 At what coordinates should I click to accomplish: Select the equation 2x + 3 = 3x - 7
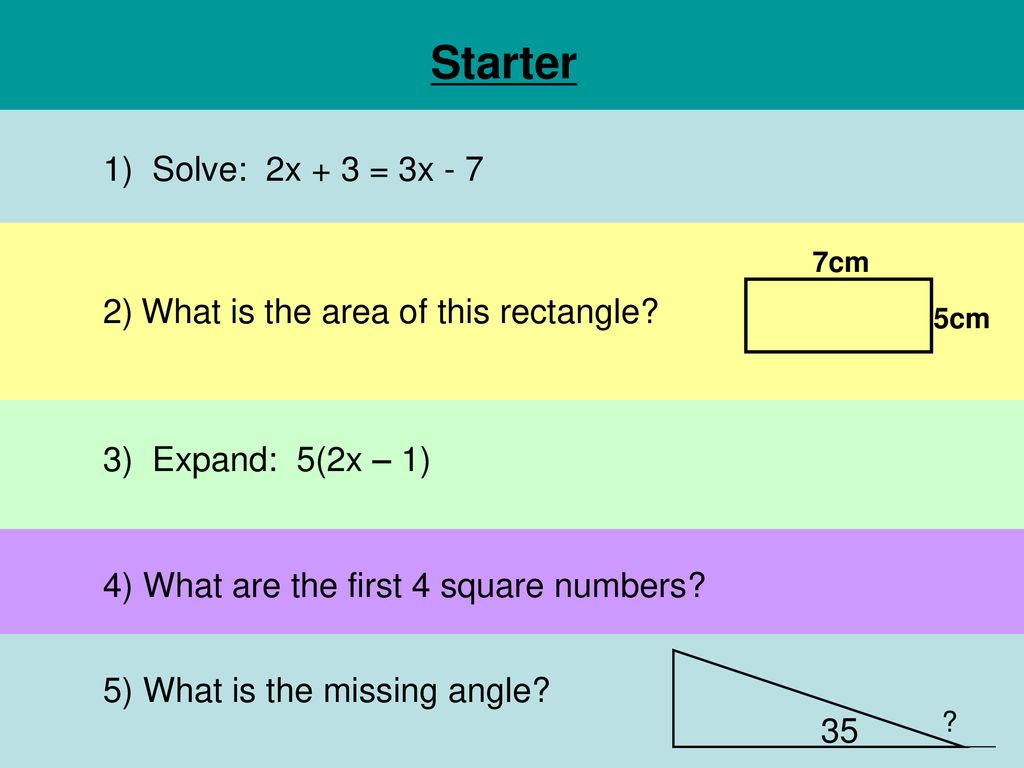pyautogui.click(x=374, y=170)
